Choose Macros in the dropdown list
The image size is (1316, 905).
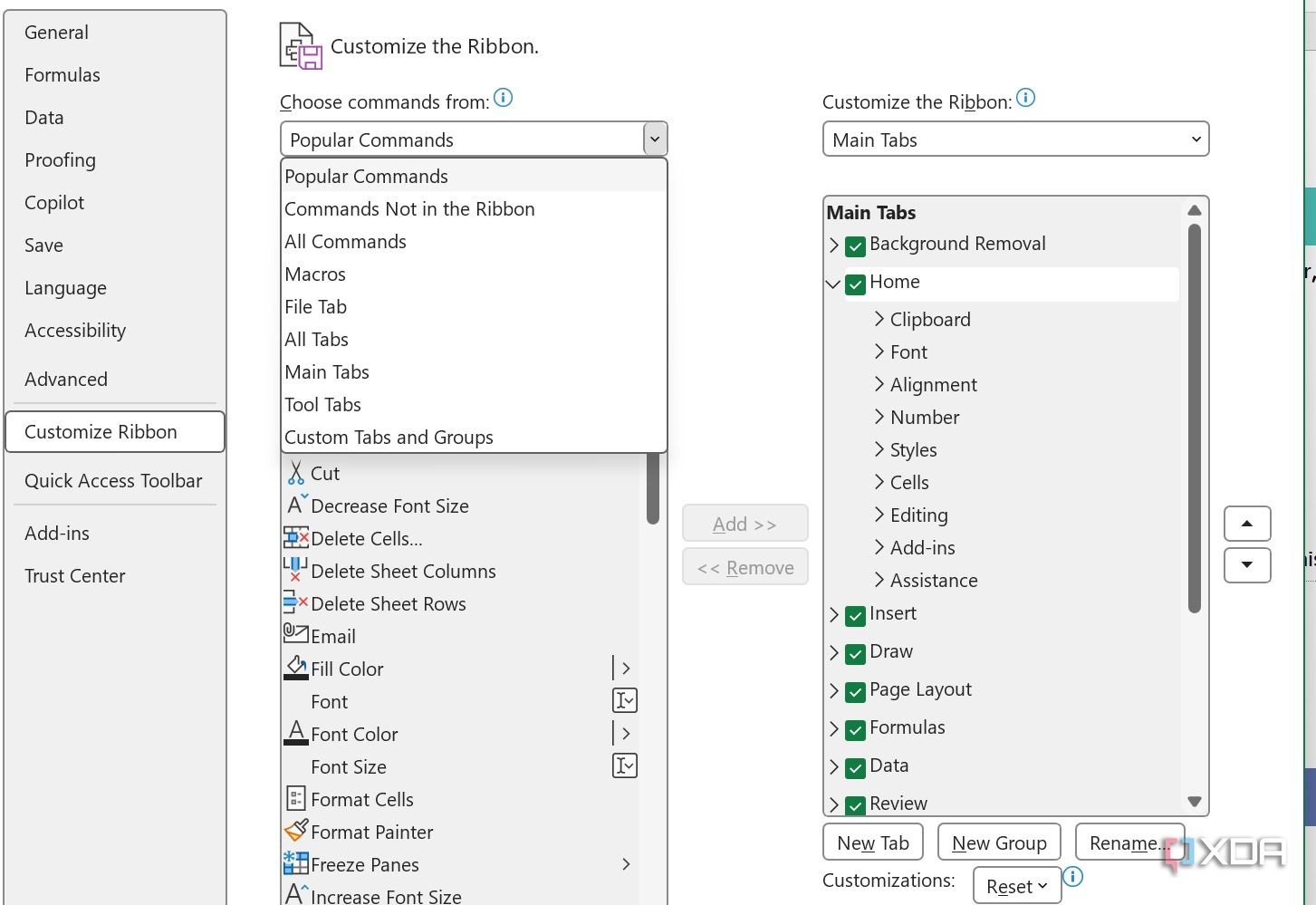tap(474, 274)
